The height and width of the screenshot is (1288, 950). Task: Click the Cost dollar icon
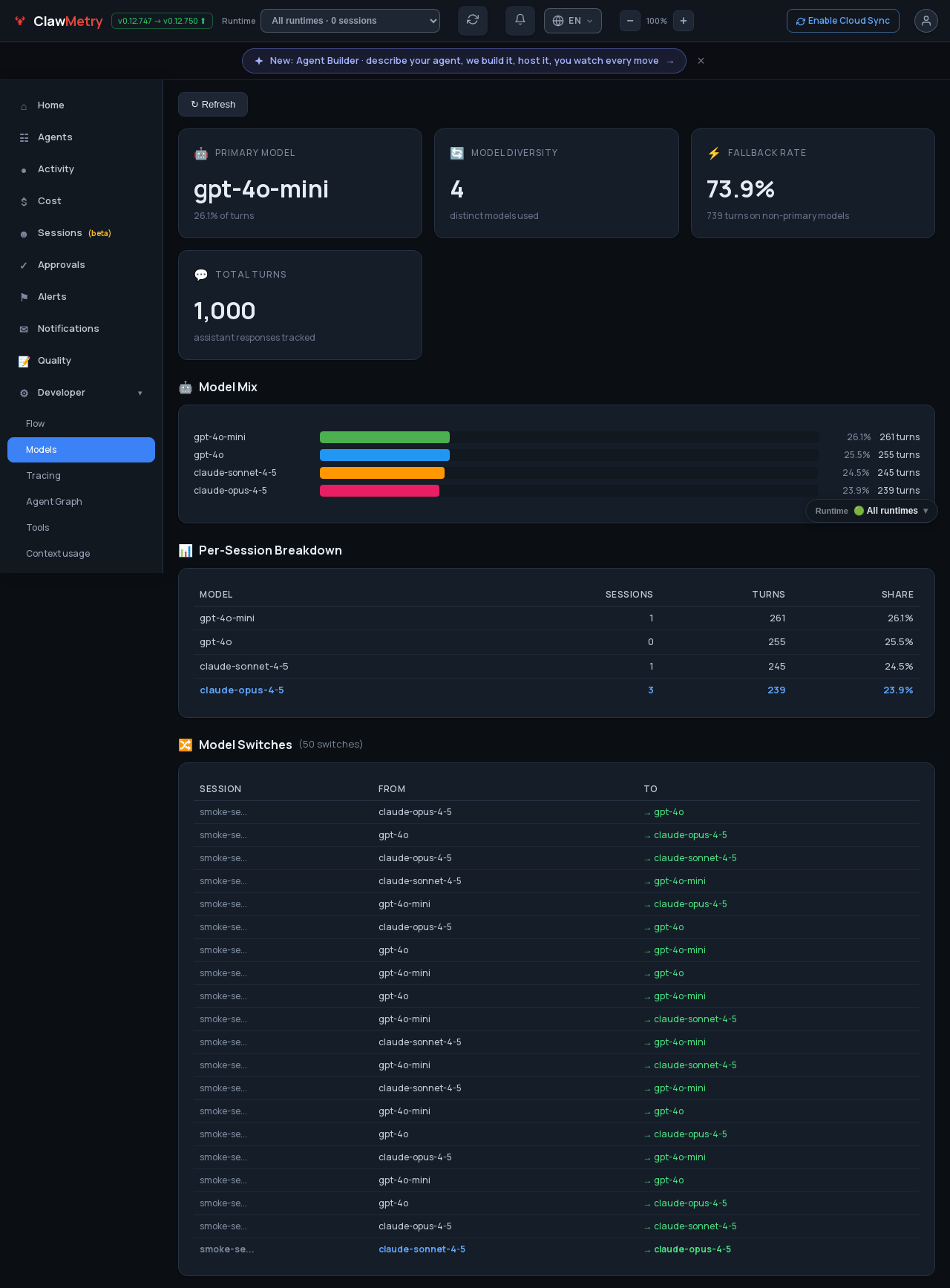[24, 202]
